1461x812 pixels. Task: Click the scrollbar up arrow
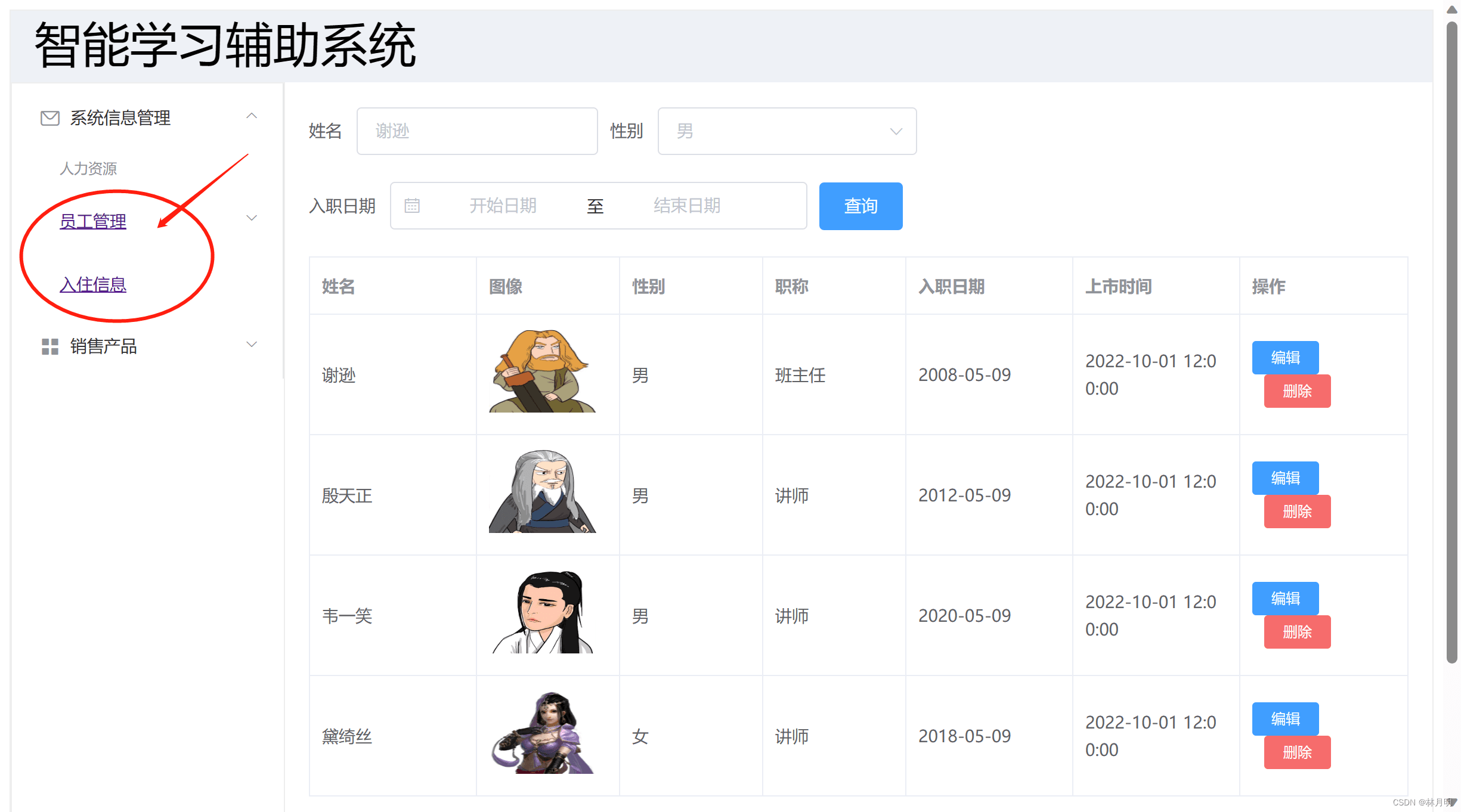coord(1452,10)
